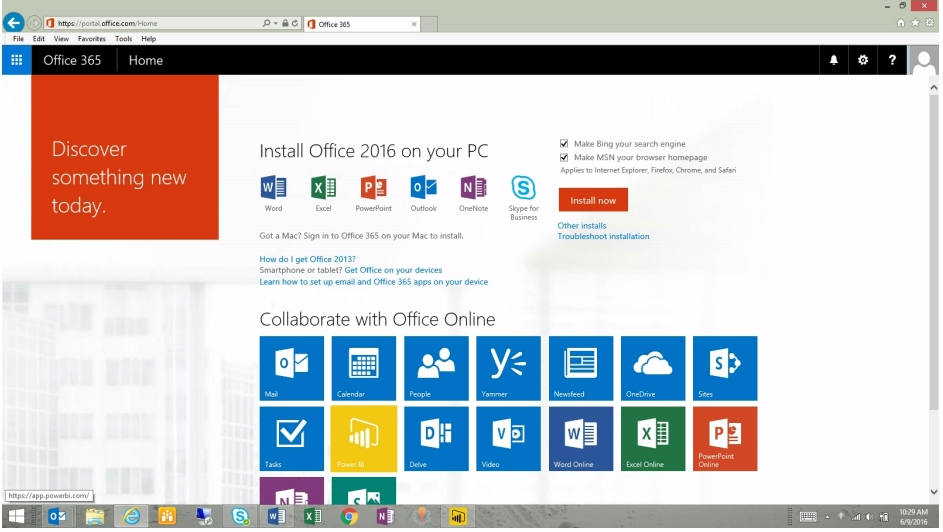Screen dimensions: 943x532
Task: Expand the address bar search dropdown arrow
Action: tap(274, 23)
